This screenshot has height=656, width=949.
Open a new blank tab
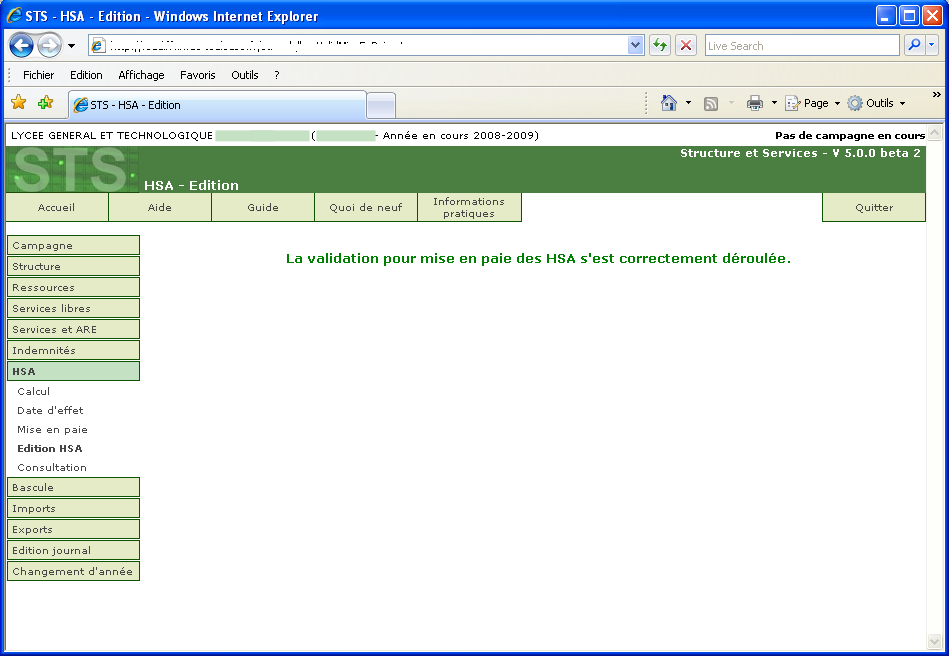(381, 106)
